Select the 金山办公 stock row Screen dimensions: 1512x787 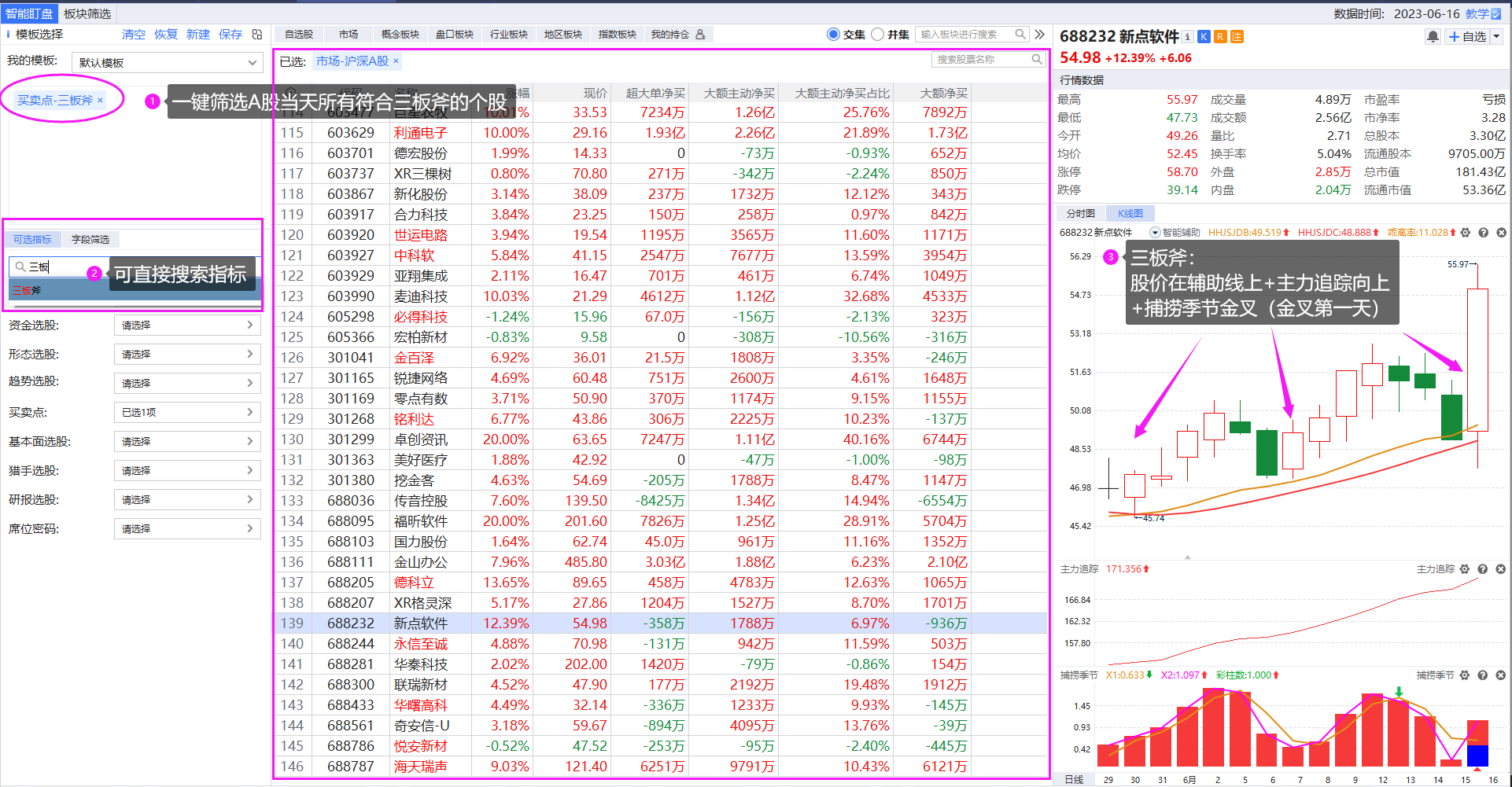(x=662, y=562)
